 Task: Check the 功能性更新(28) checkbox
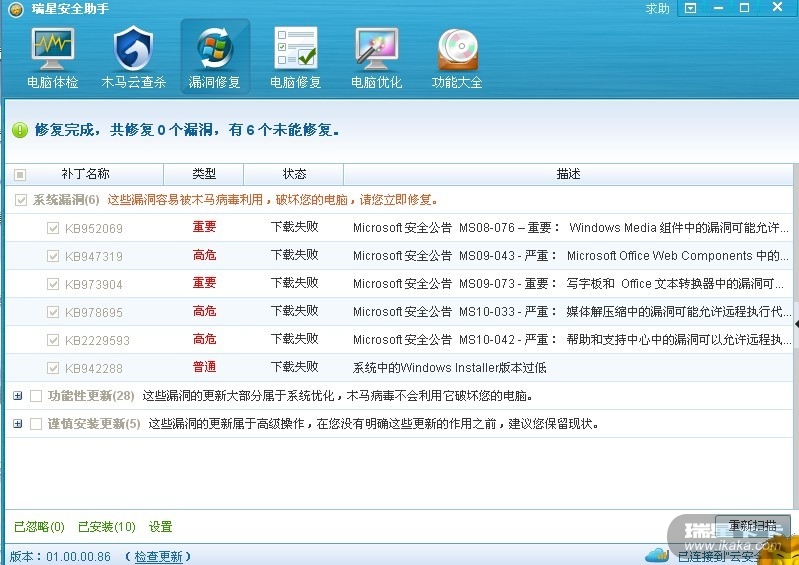(36, 396)
